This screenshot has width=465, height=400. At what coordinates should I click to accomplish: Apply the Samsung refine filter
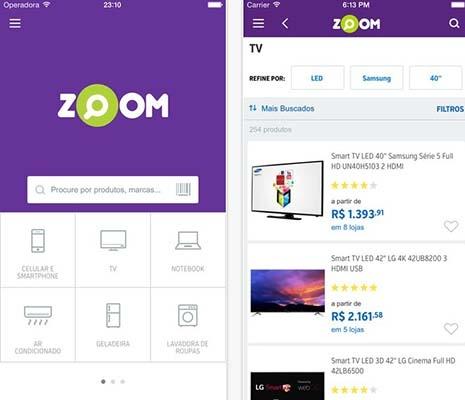376,78
